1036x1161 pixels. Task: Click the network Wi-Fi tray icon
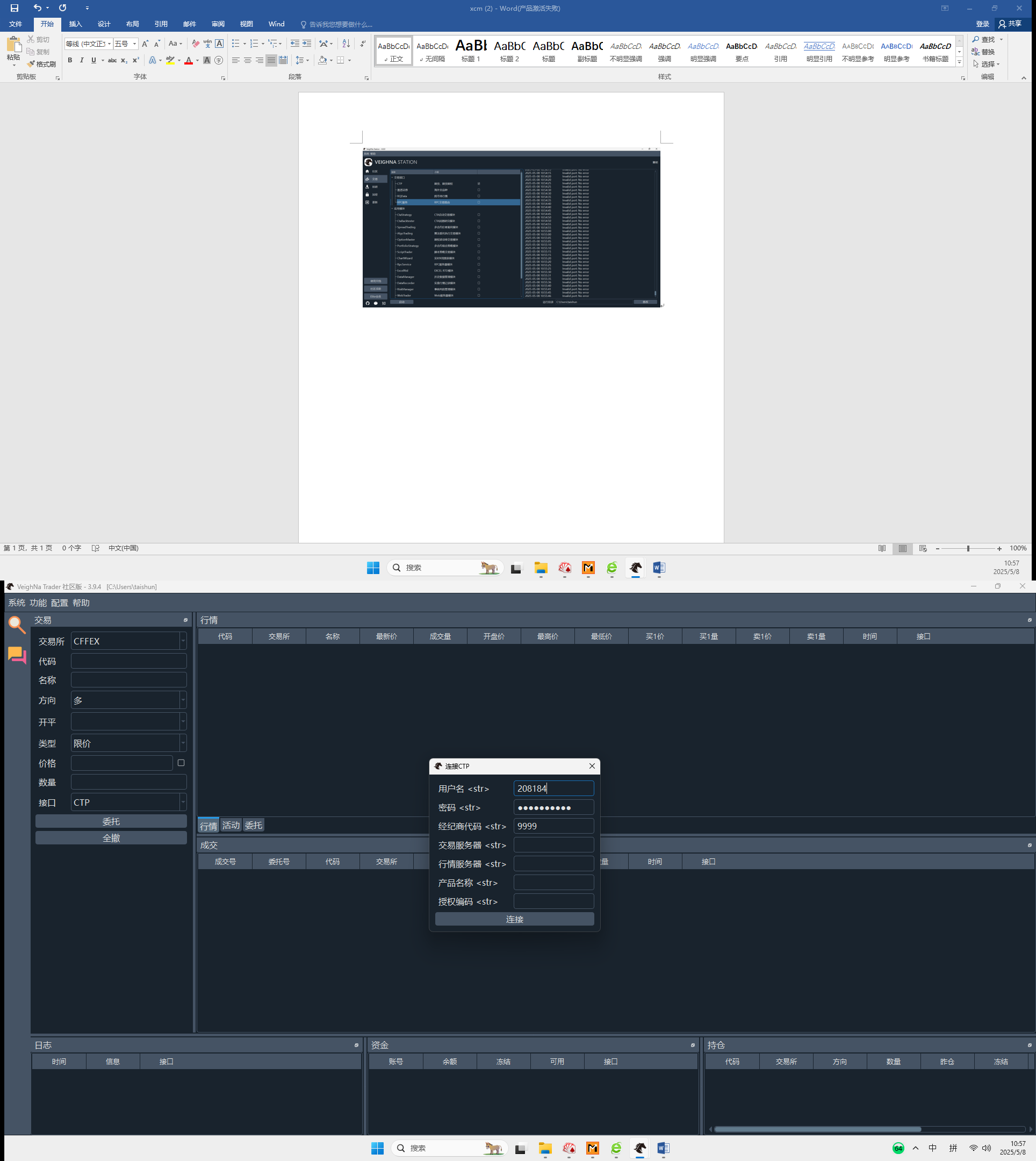click(x=973, y=1149)
